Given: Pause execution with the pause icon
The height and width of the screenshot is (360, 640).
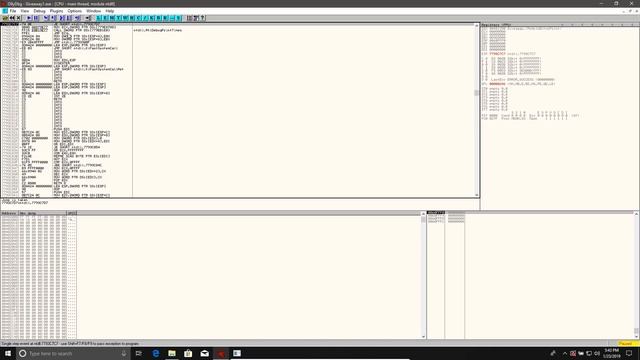Looking at the screenshot, I should coord(36,18).
